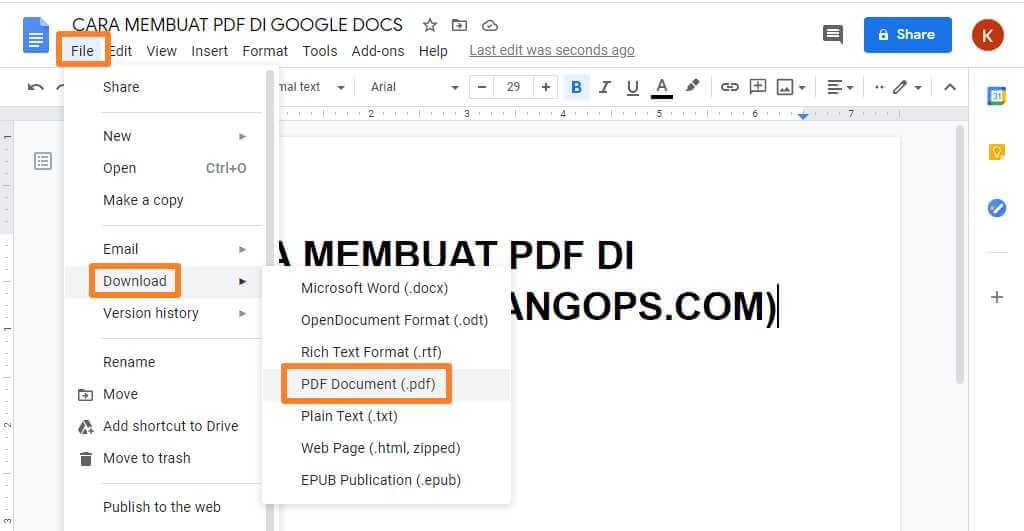Open the View menu
Image resolution: width=1024 pixels, height=531 pixels.
161,51
